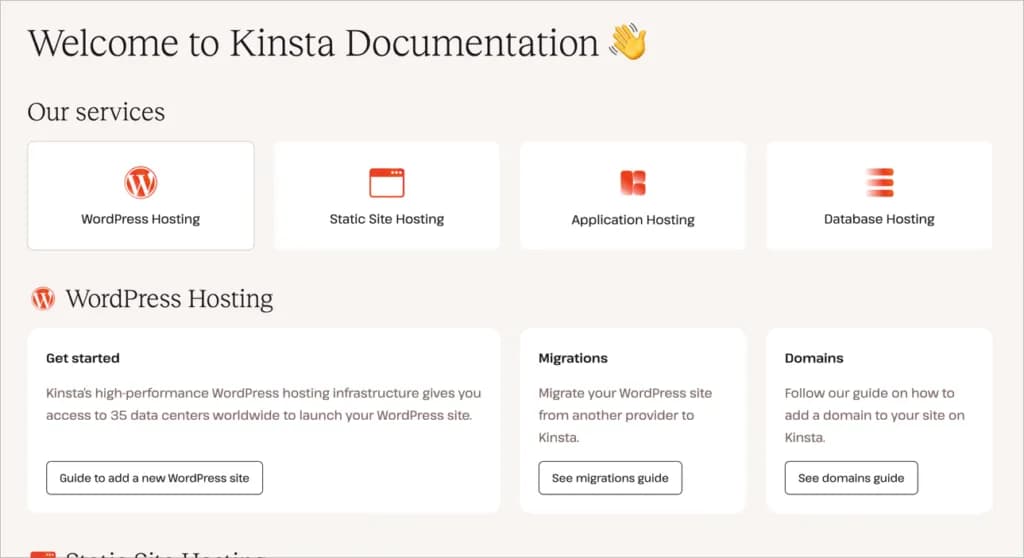
Task: Click WordPress icon beside WordPress Hosting heading
Action: click(x=43, y=298)
